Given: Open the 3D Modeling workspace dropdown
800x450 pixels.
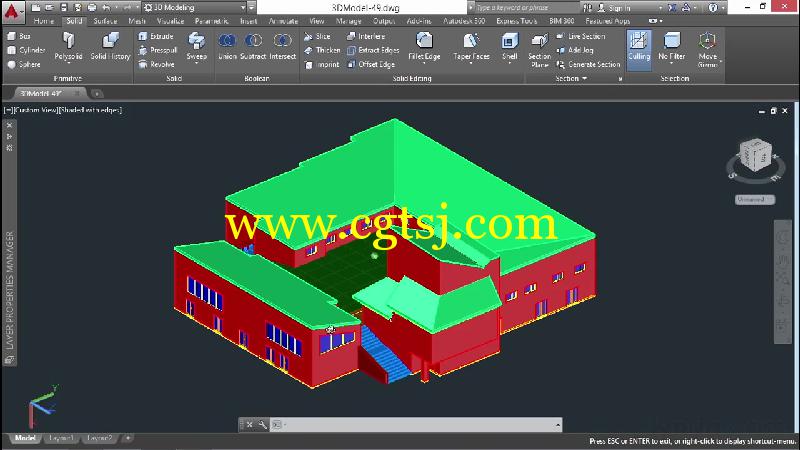Looking at the screenshot, I should coord(194,8).
